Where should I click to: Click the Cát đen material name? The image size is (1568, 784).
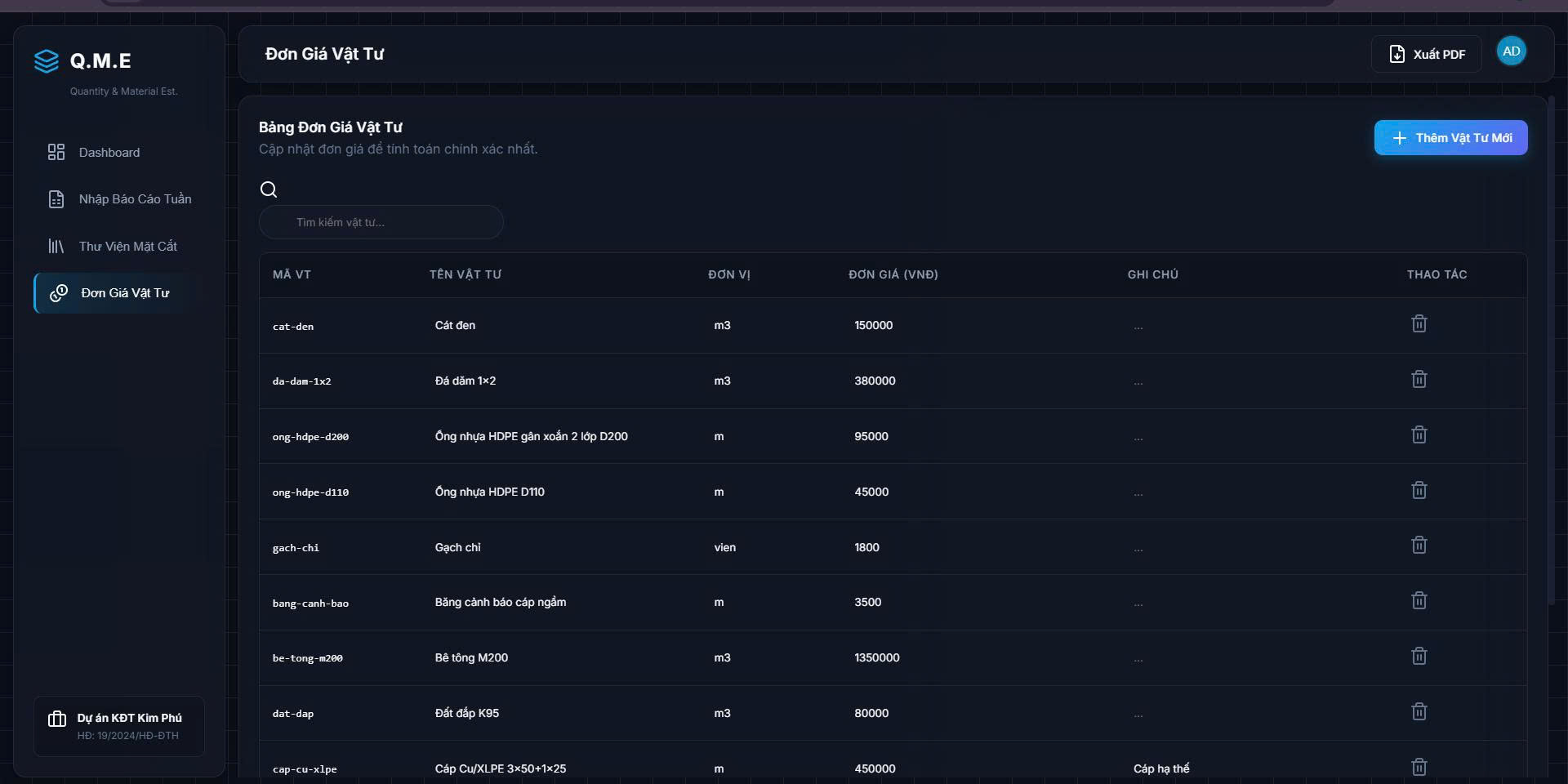[455, 325]
